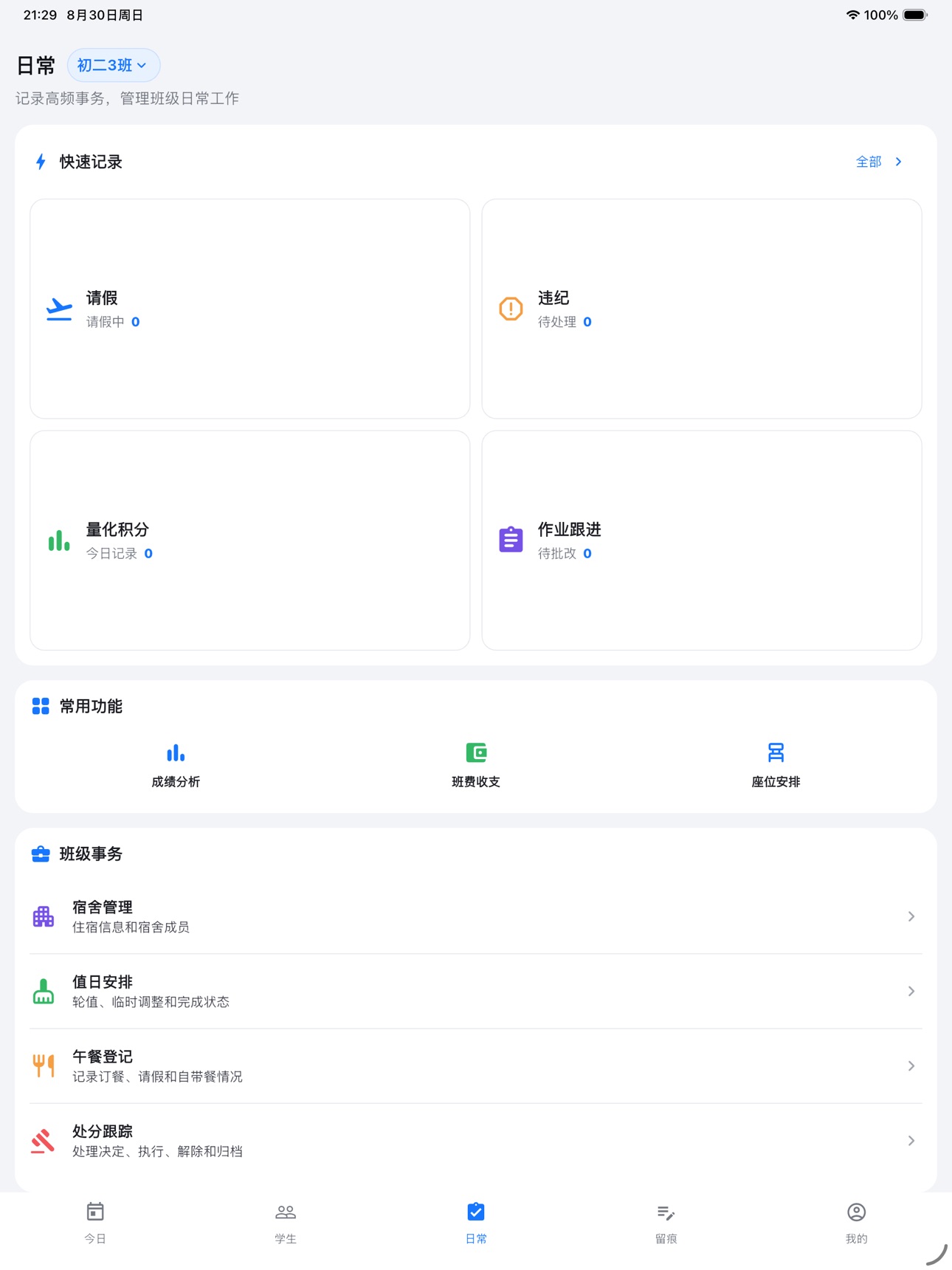This screenshot has width=952, height=1270.
Task: Tap the lightning bolt icon beside 快速记录
Action: coord(41,162)
